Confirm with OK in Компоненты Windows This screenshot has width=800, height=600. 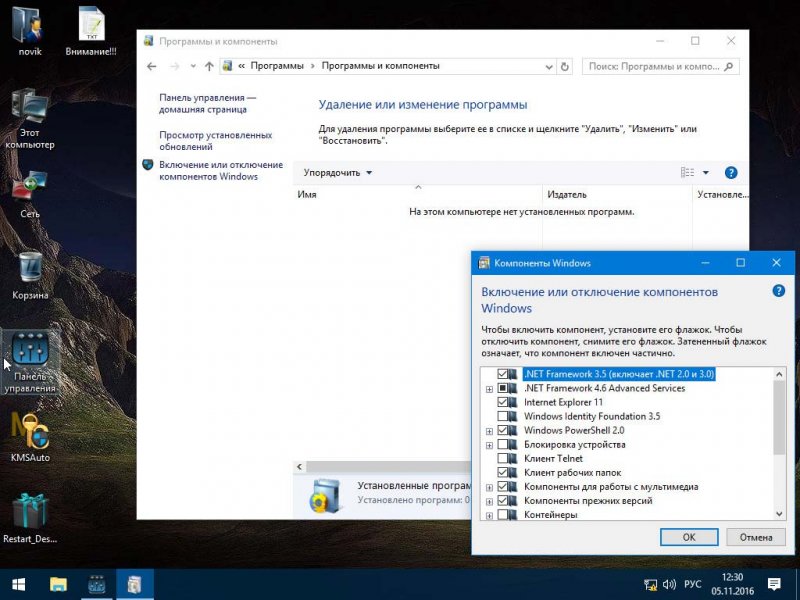(x=689, y=537)
